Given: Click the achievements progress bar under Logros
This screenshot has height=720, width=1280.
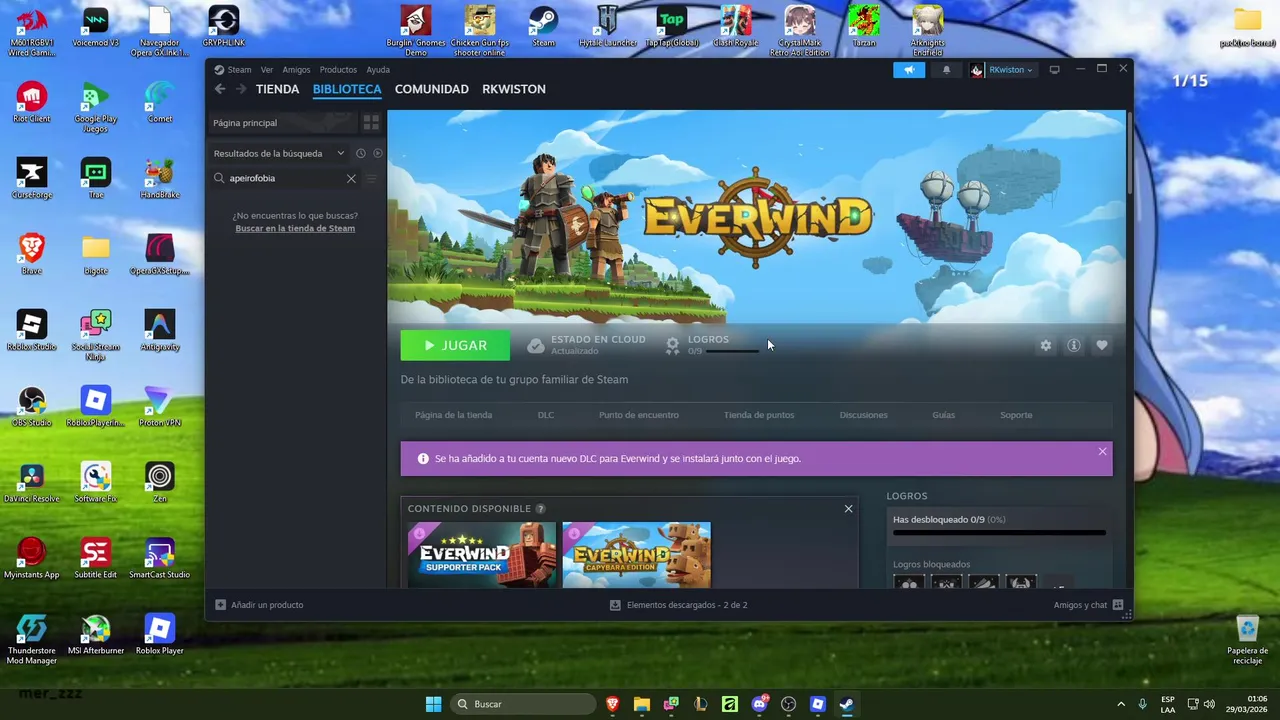Looking at the screenshot, I should [x=999, y=533].
